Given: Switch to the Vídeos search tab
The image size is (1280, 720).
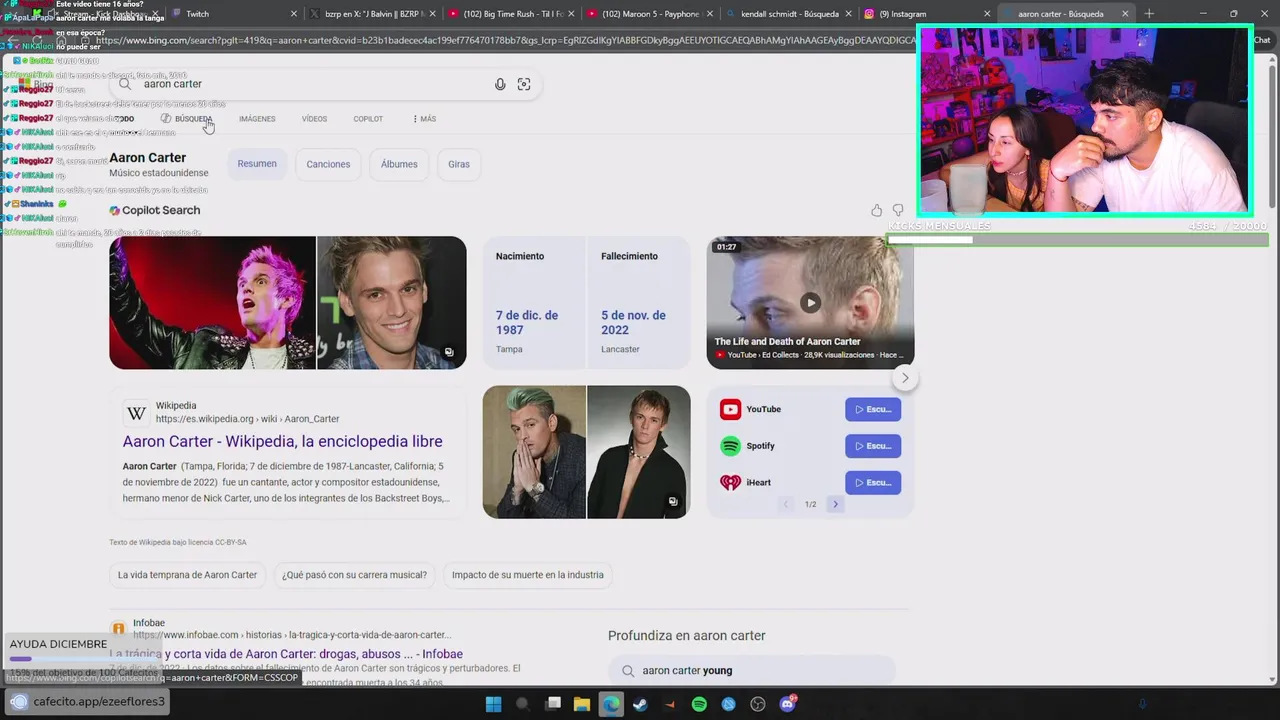Looking at the screenshot, I should (x=314, y=119).
